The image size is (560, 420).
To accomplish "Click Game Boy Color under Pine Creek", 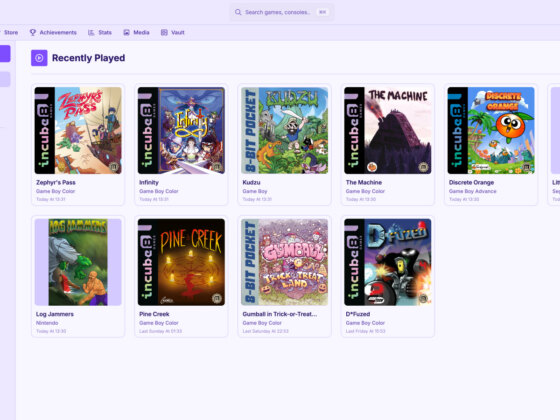I will pyautogui.click(x=159, y=323).
